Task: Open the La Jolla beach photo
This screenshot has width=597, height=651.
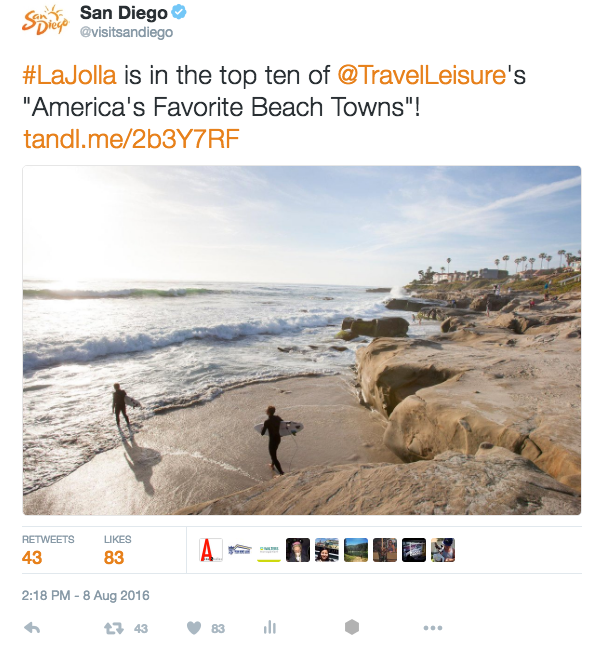Action: click(302, 340)
